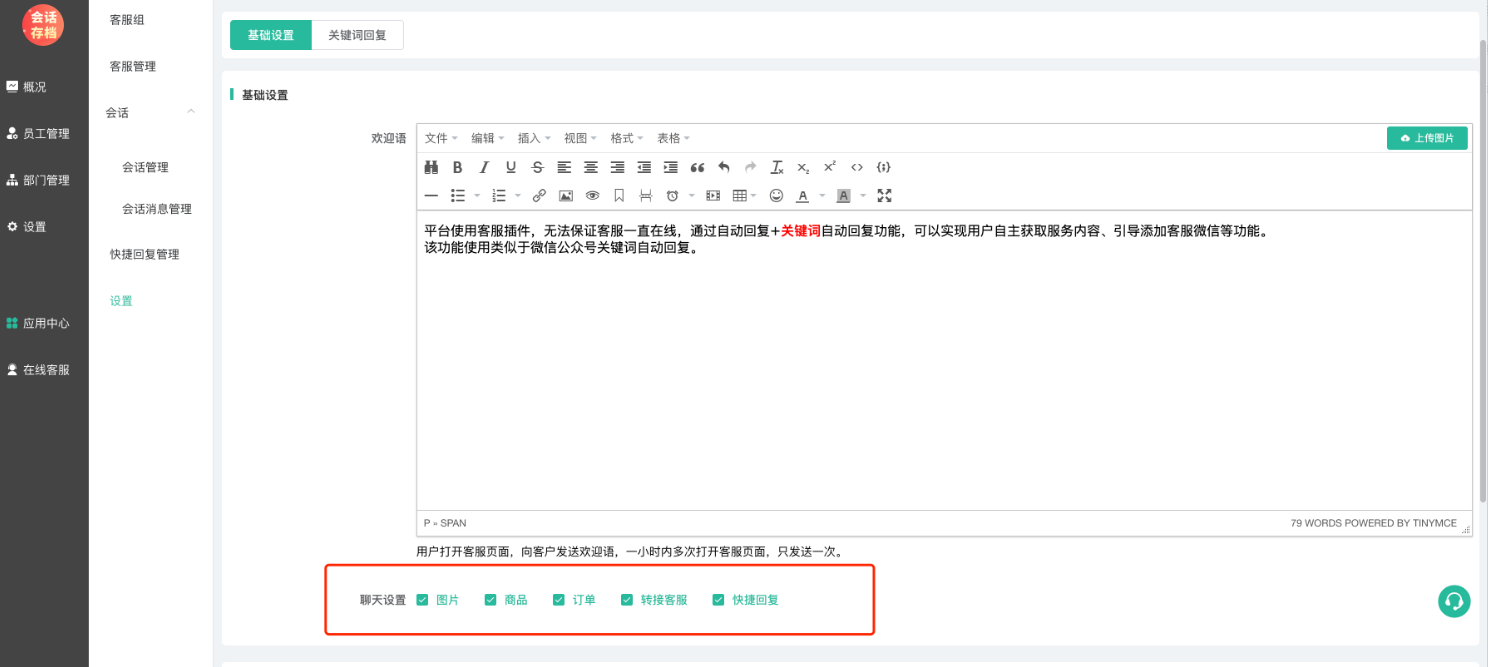Click the insert link chain icon

(539, 196)
